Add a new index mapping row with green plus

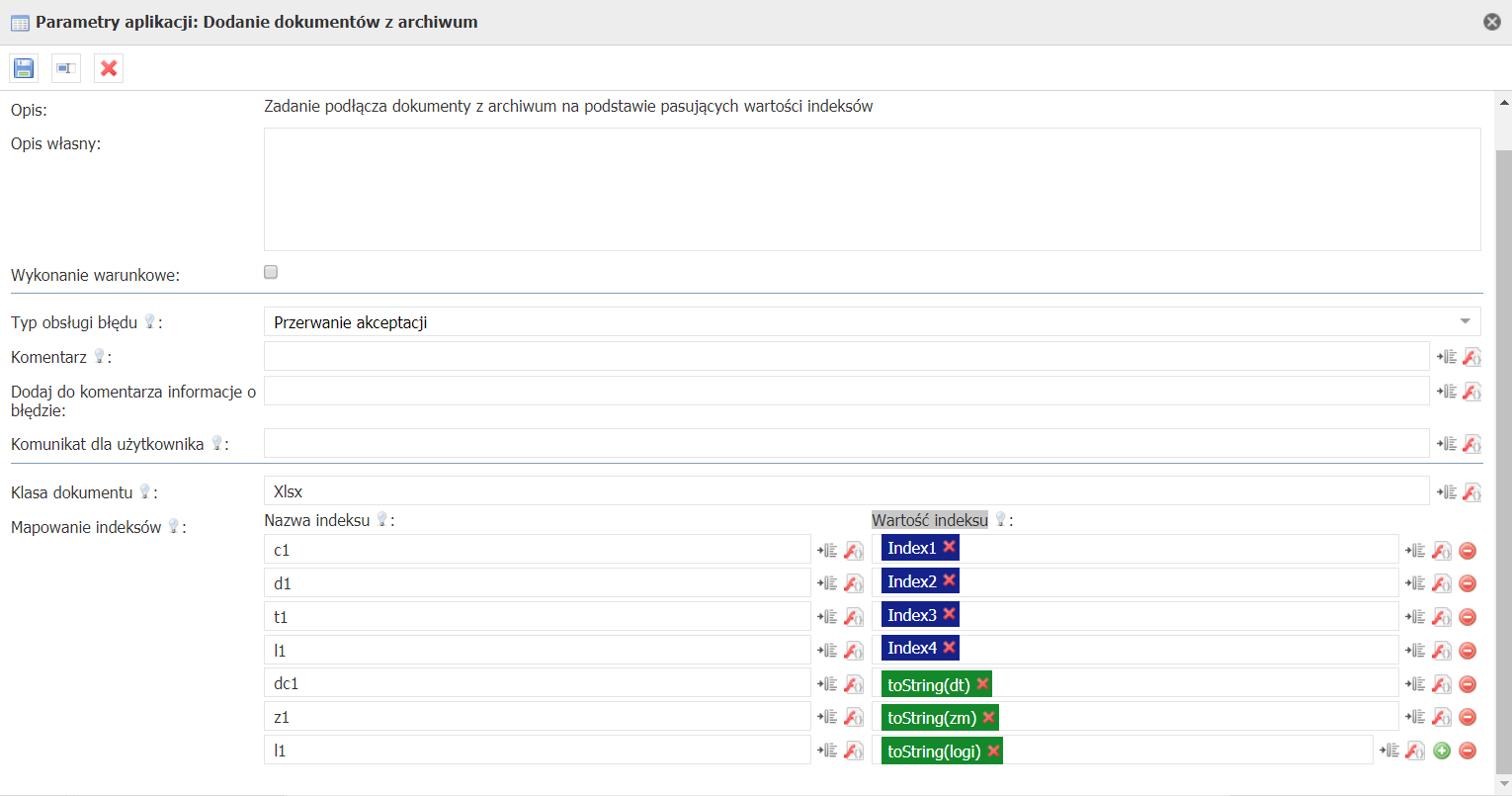pyautogui.click(x=1442, y=751)
